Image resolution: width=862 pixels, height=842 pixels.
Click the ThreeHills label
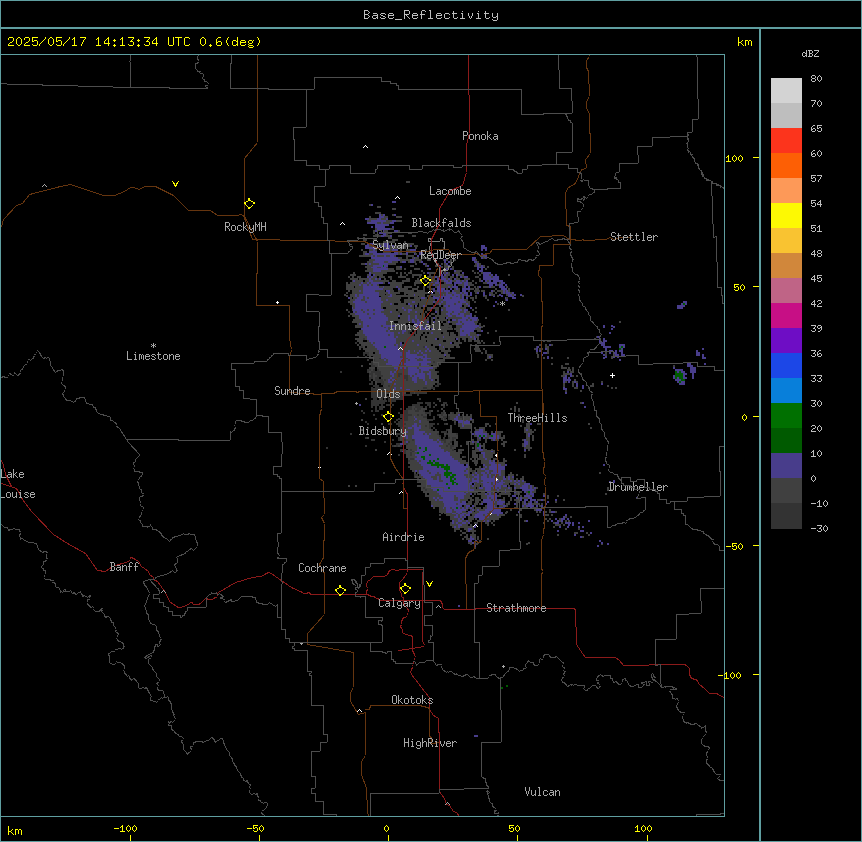[x=537, y=418]
